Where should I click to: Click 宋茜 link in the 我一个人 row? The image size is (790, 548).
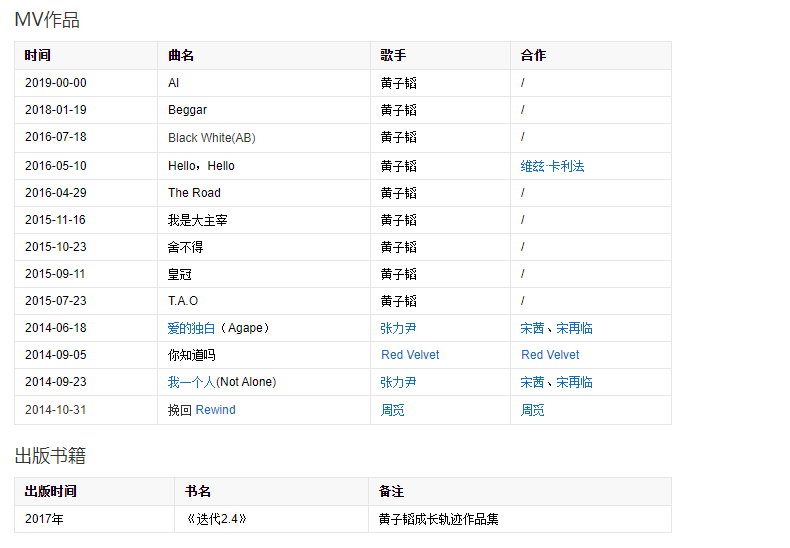coord(532,382)
